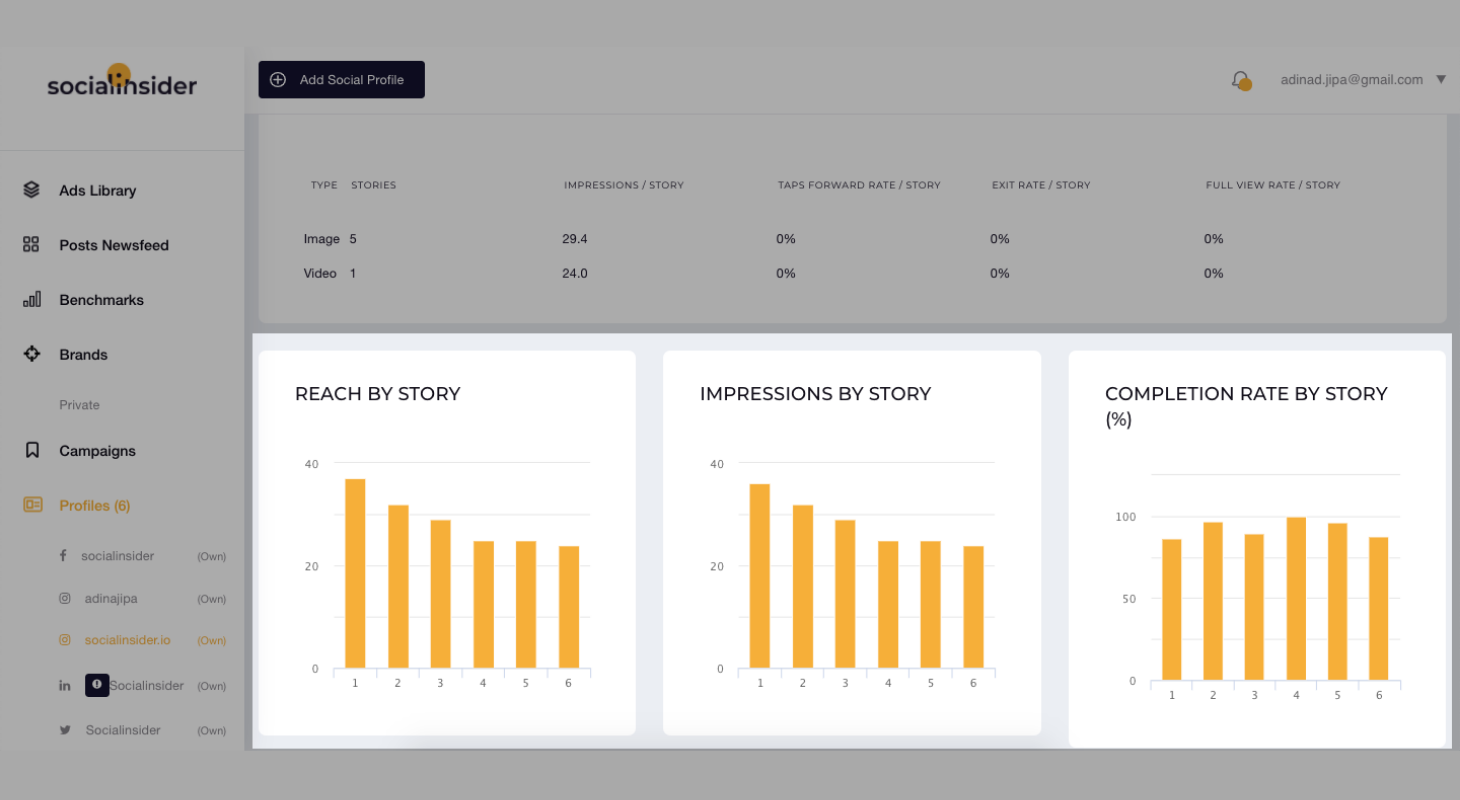Click the IMPRESSIONS / STORY column header
The image size is (1460, 800).
click(624, 185)
